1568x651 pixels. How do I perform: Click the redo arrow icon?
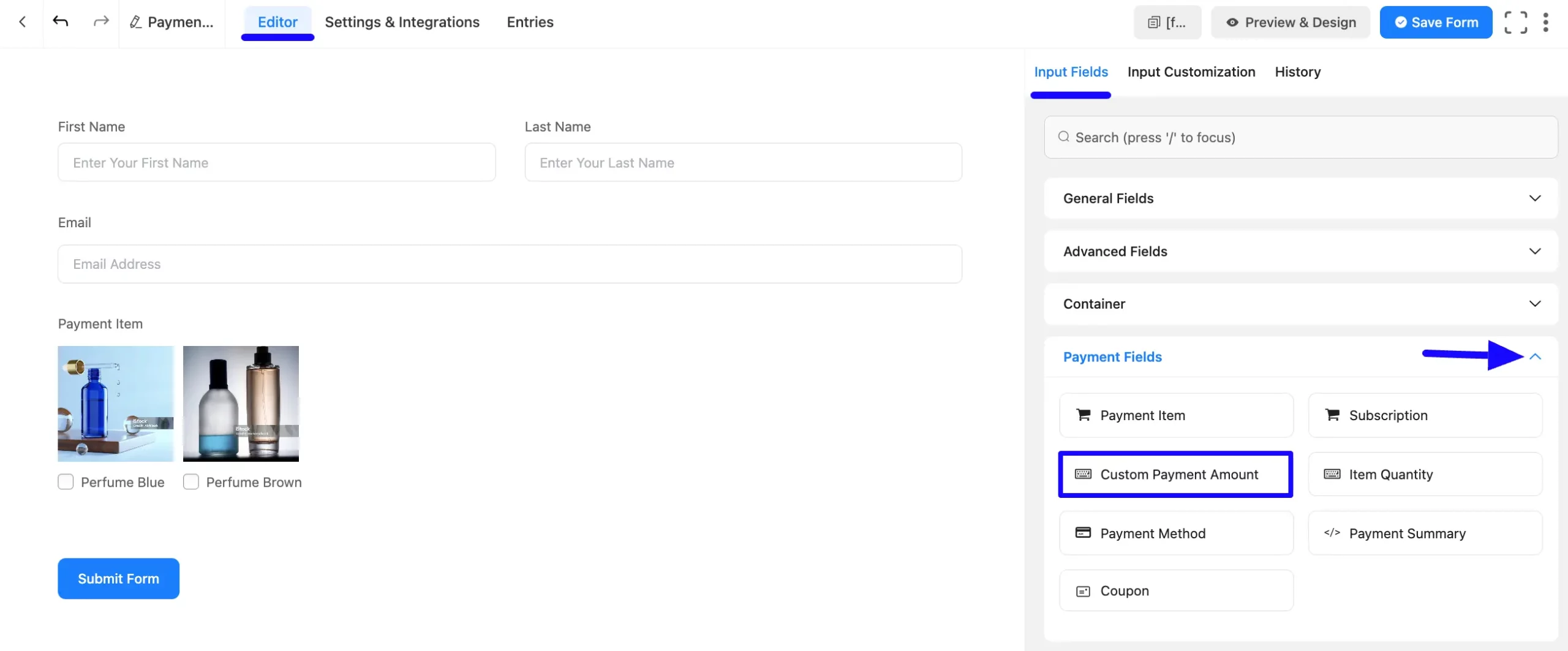(100, 21)
